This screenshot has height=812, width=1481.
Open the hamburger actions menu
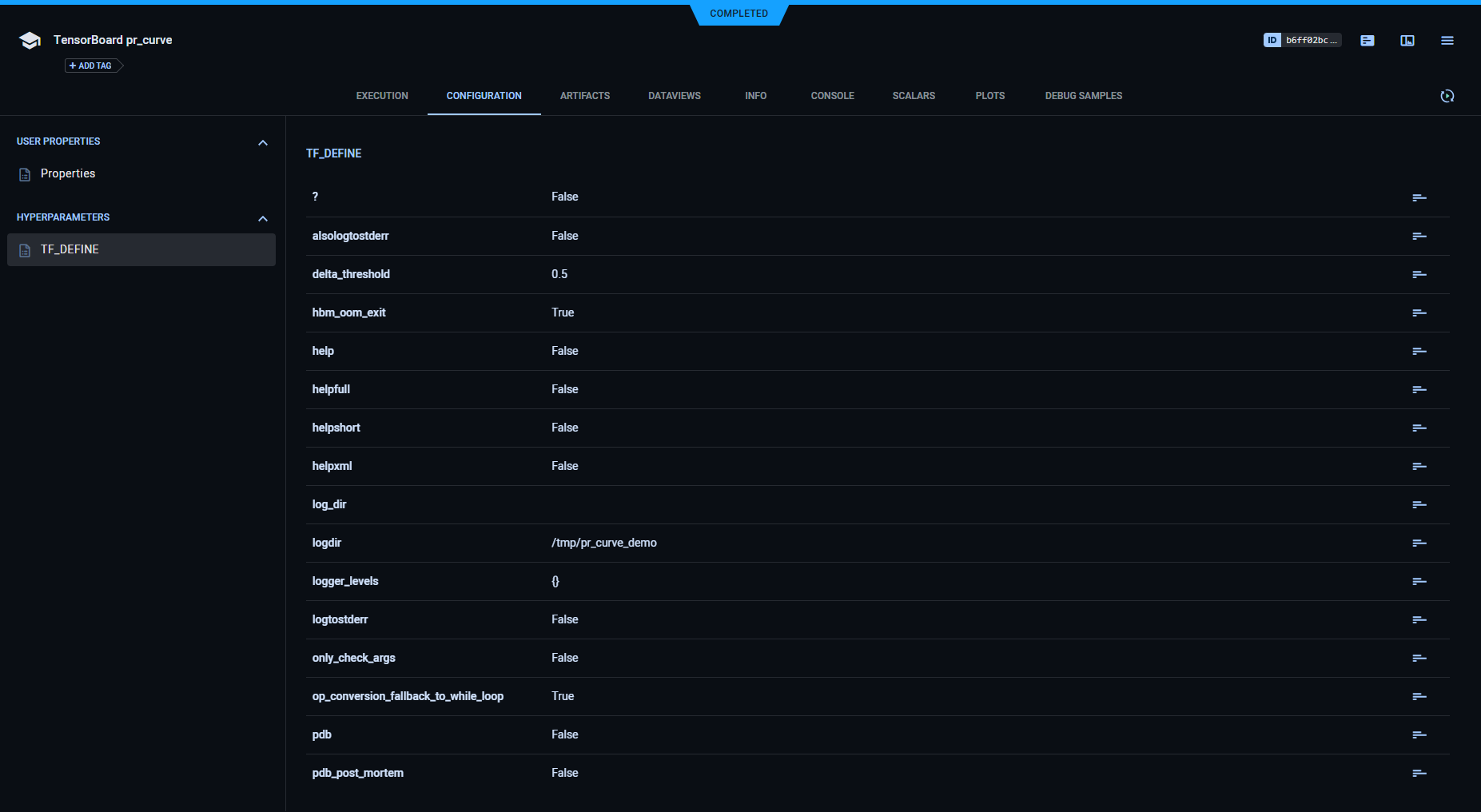click(1447, 41)
